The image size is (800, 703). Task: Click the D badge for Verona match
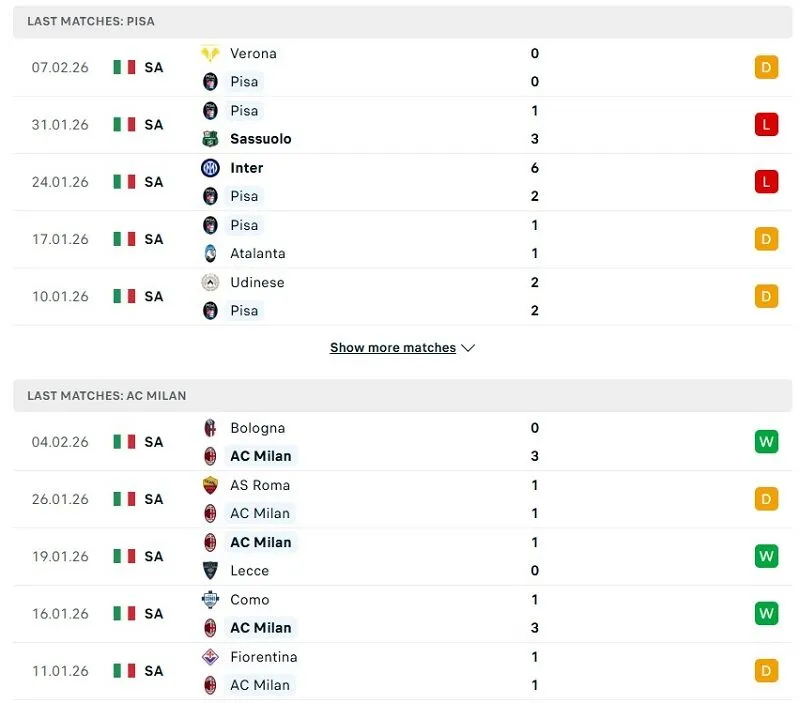[766, 68]
